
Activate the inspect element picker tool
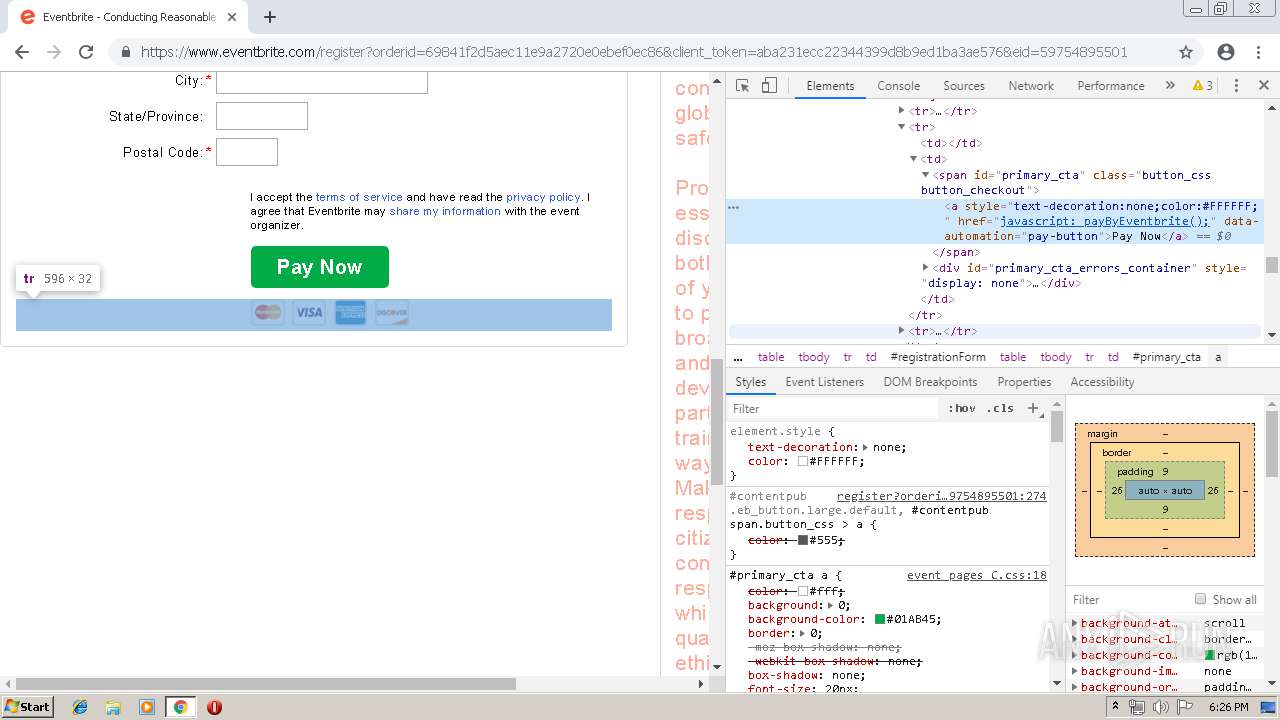click(742, 86)
